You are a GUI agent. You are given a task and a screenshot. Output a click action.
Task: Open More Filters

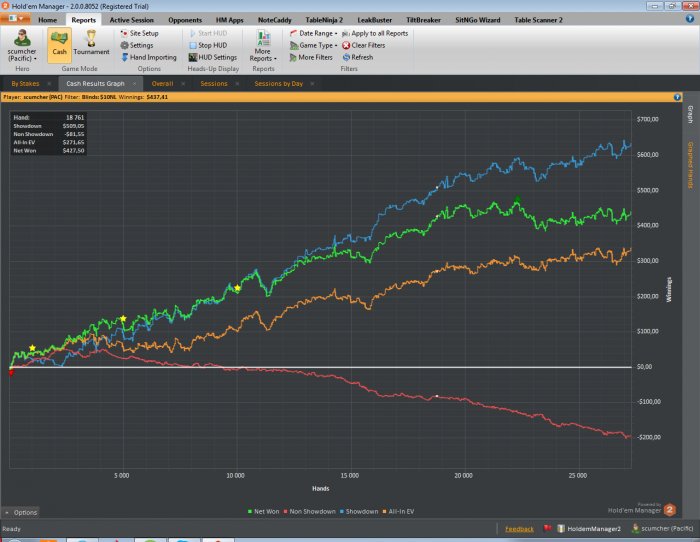[311, 57]
